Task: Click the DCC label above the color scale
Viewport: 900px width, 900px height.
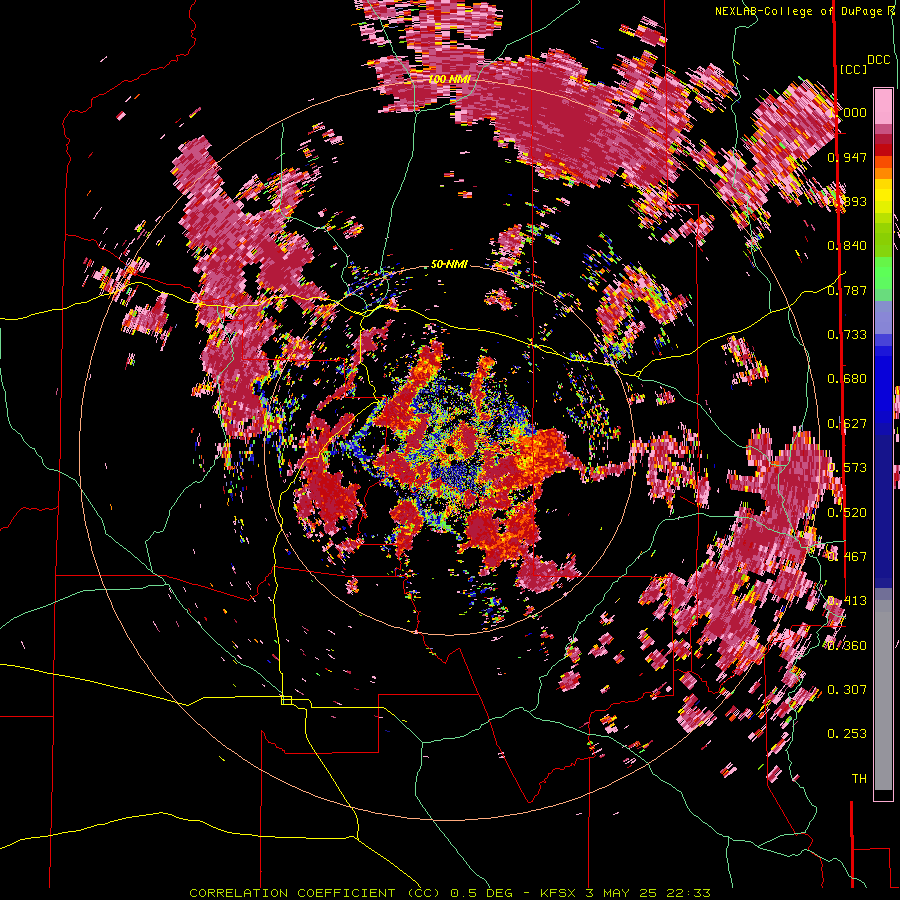Action: click(878, 59)
